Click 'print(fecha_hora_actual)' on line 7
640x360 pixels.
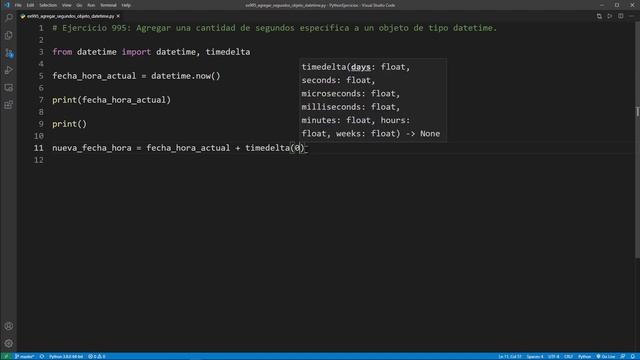click(111, 100)
